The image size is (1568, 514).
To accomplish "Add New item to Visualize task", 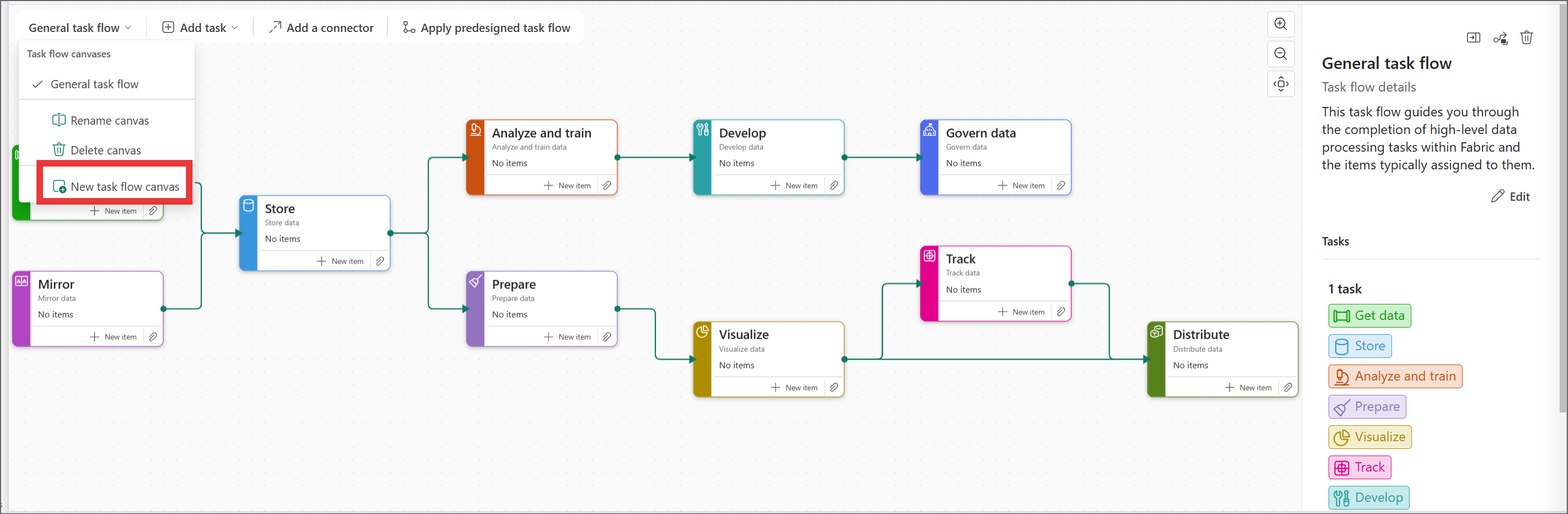I will (x=794, y=388).
